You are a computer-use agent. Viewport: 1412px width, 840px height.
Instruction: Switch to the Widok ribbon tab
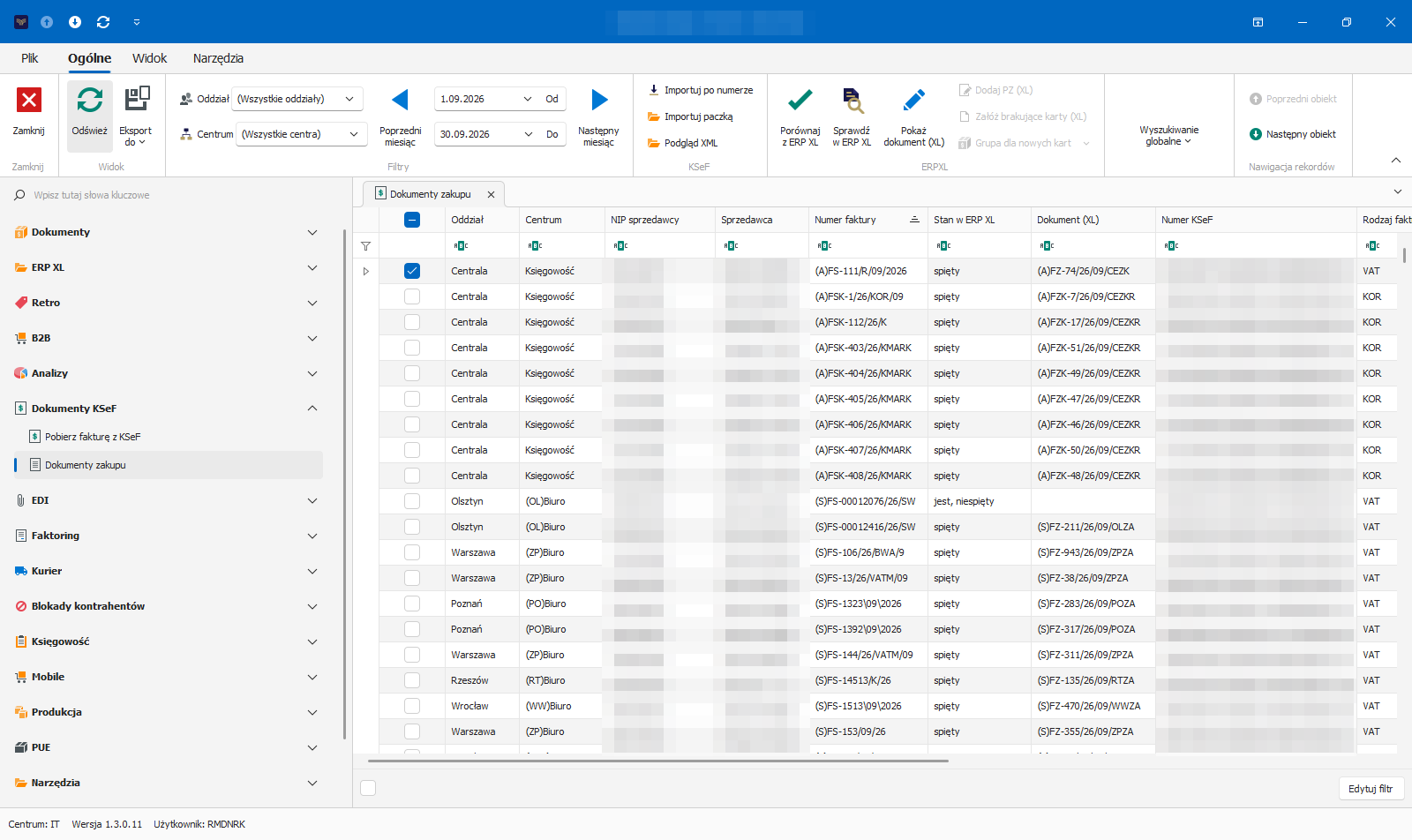coord(149,58)
